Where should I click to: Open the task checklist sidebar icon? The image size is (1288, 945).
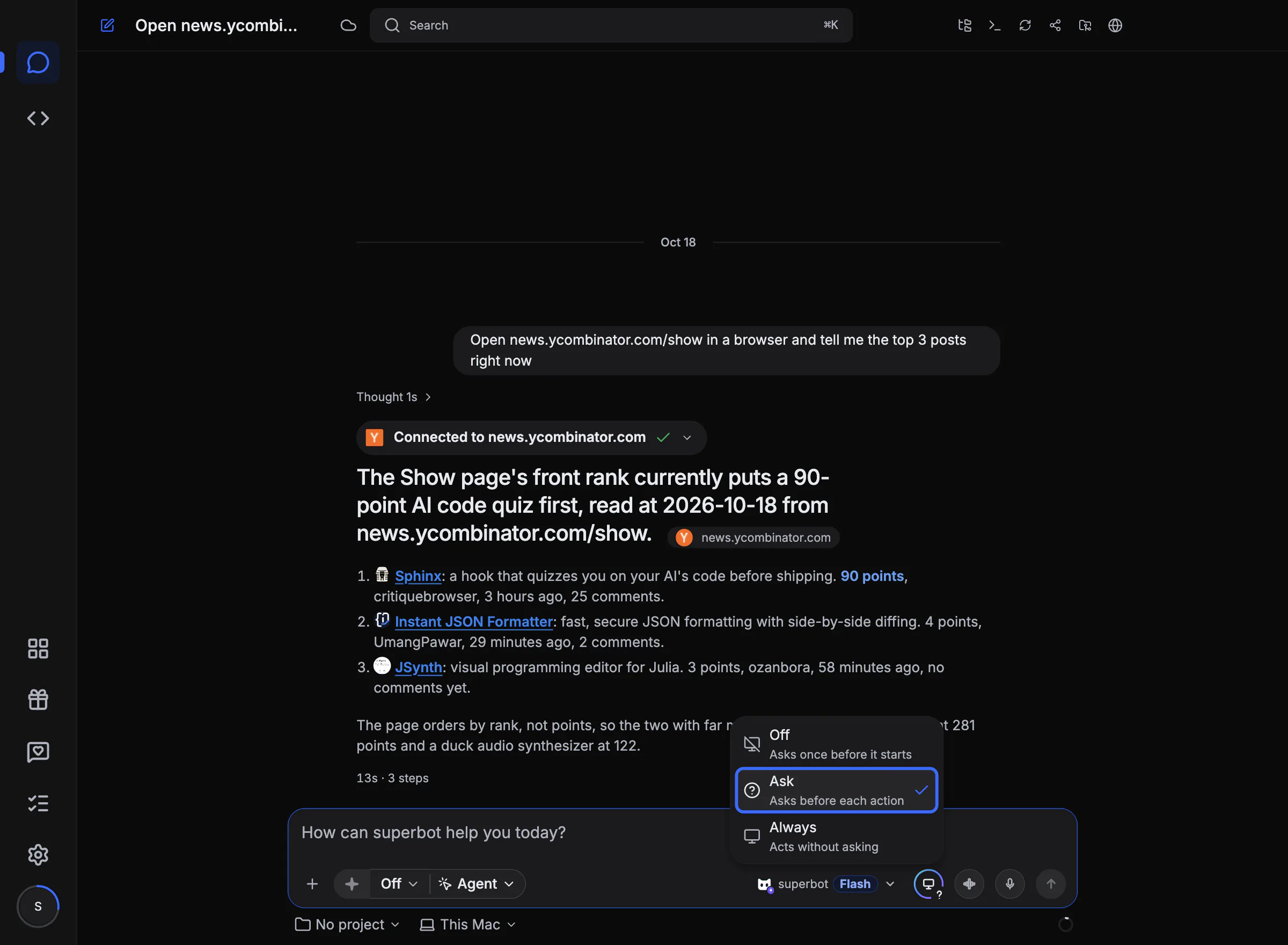point(38,803)
